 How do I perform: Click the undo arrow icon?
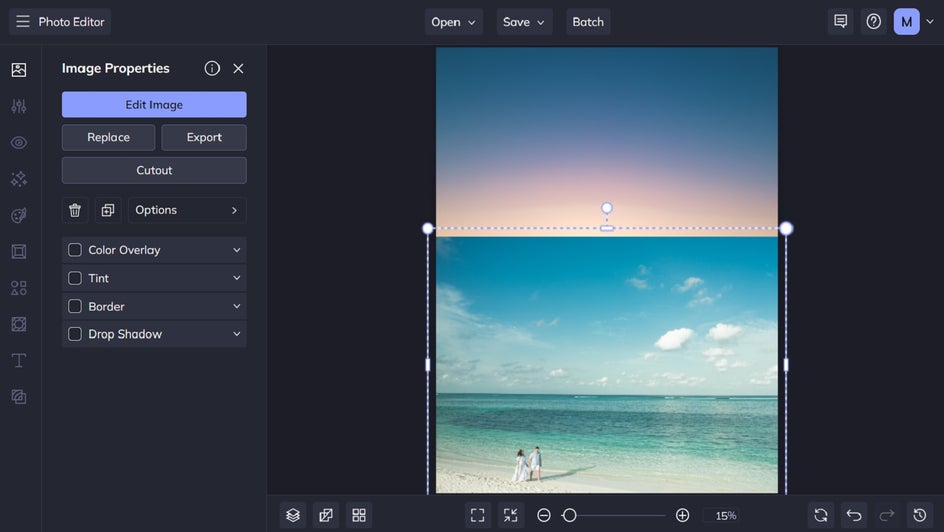coord(854,515)
